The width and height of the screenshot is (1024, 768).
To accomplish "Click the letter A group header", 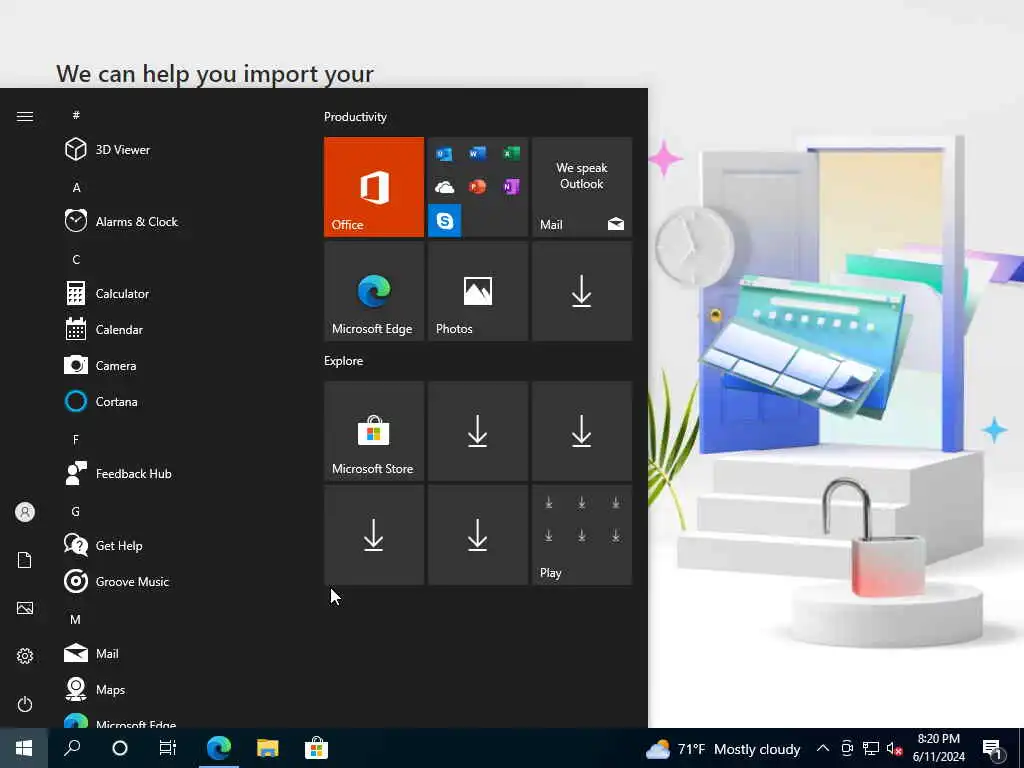I will [x=76, y=187].
